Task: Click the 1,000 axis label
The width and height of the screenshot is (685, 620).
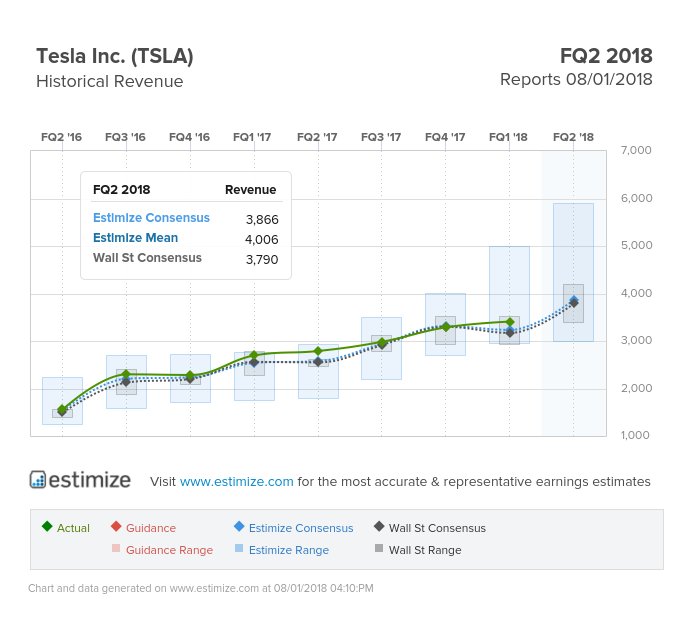Action: [635, 435]
